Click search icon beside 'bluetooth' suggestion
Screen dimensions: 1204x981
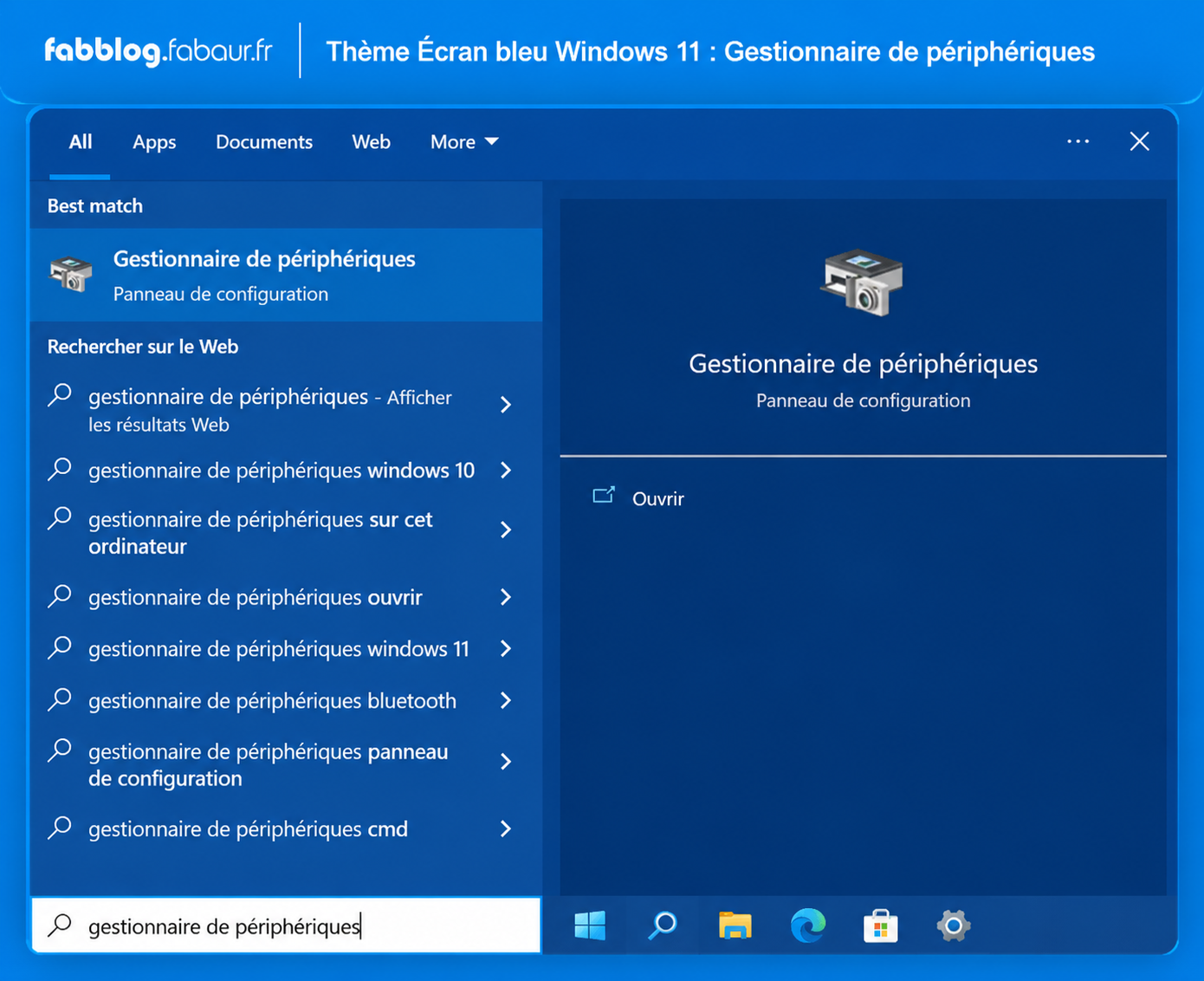(60, 699)
